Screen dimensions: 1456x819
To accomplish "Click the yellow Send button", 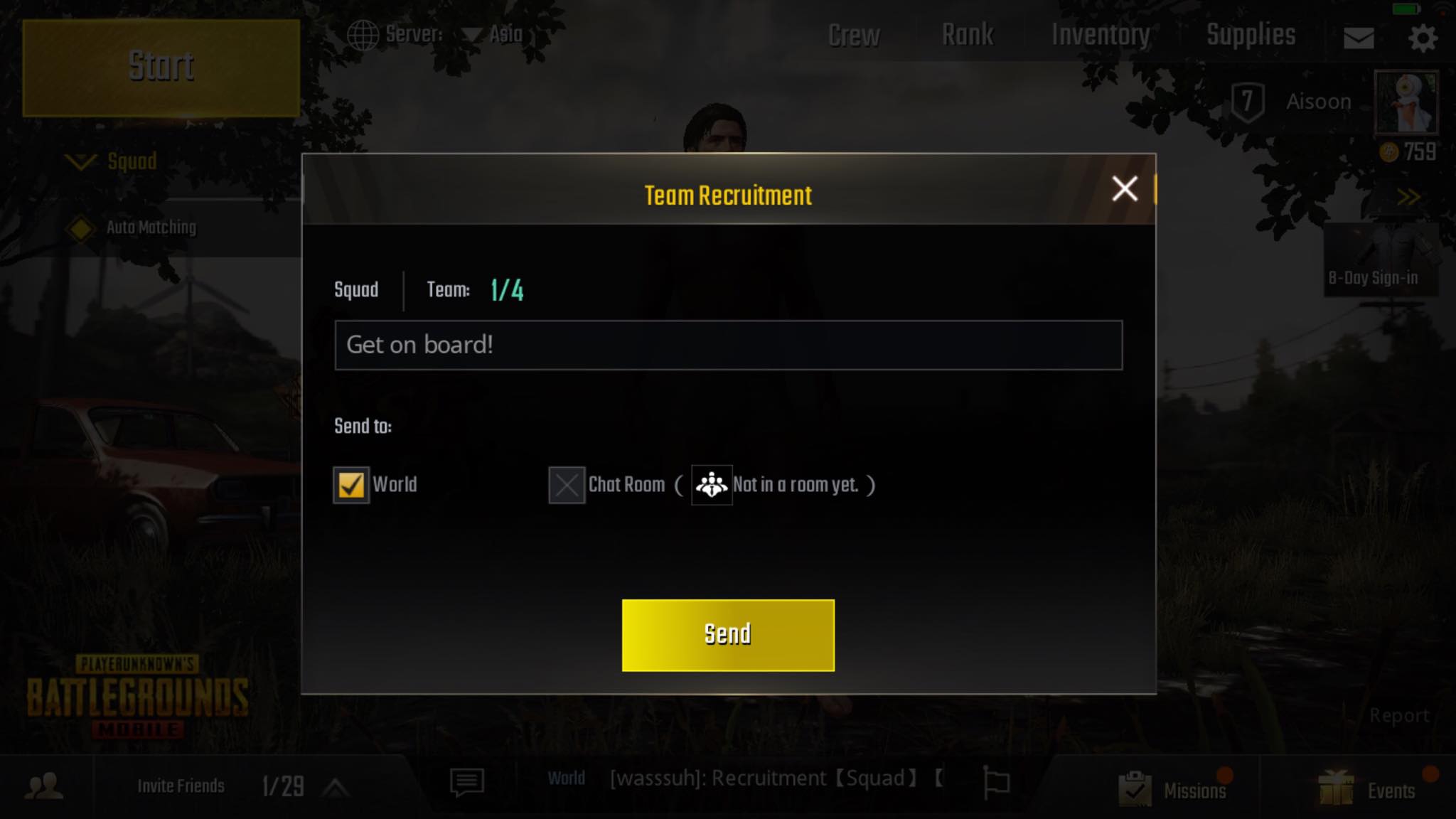I will [728, 635].
